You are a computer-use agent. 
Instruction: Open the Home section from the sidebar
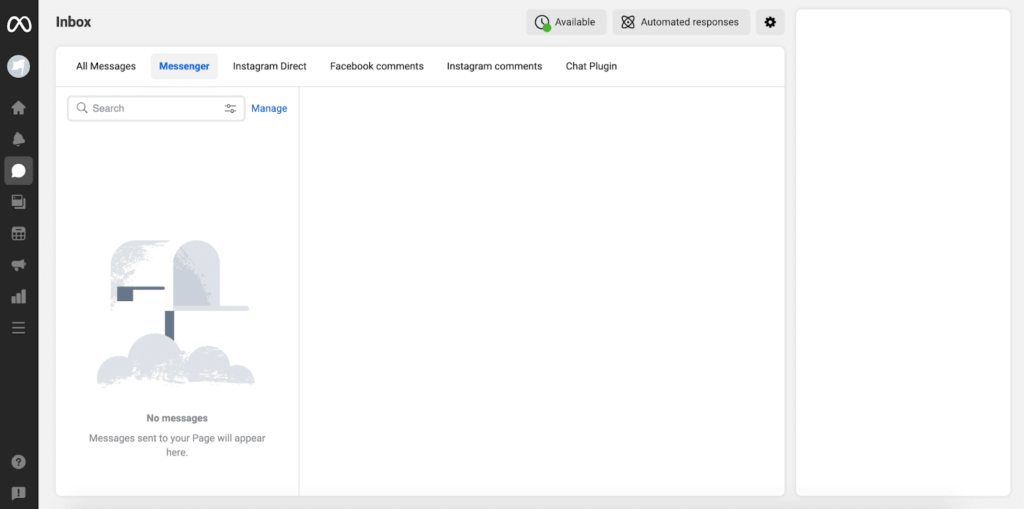click(18, 107)
